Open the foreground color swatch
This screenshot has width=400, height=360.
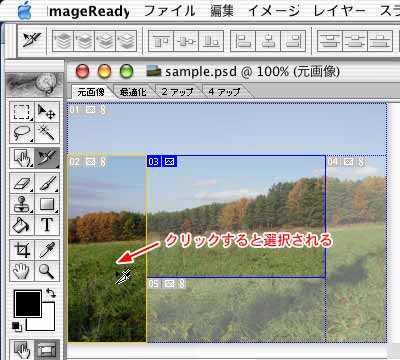[x=27, y=303]
